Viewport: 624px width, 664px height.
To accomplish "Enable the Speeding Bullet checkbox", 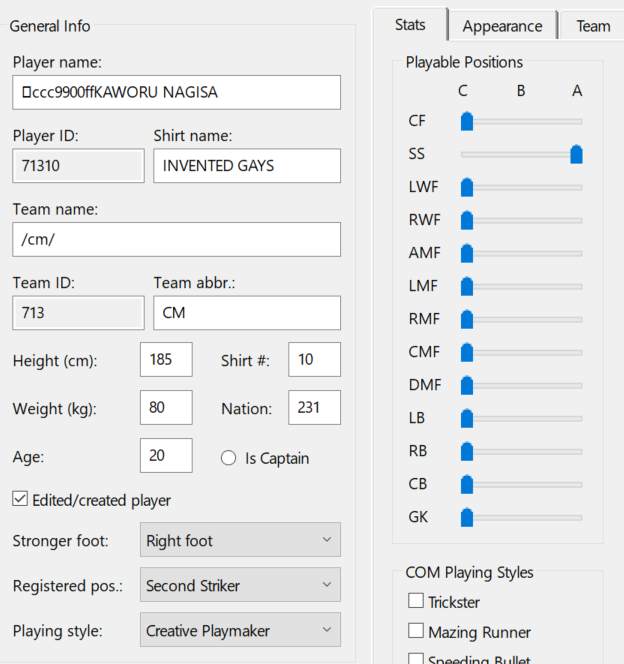I will click(x=416, y=658).
